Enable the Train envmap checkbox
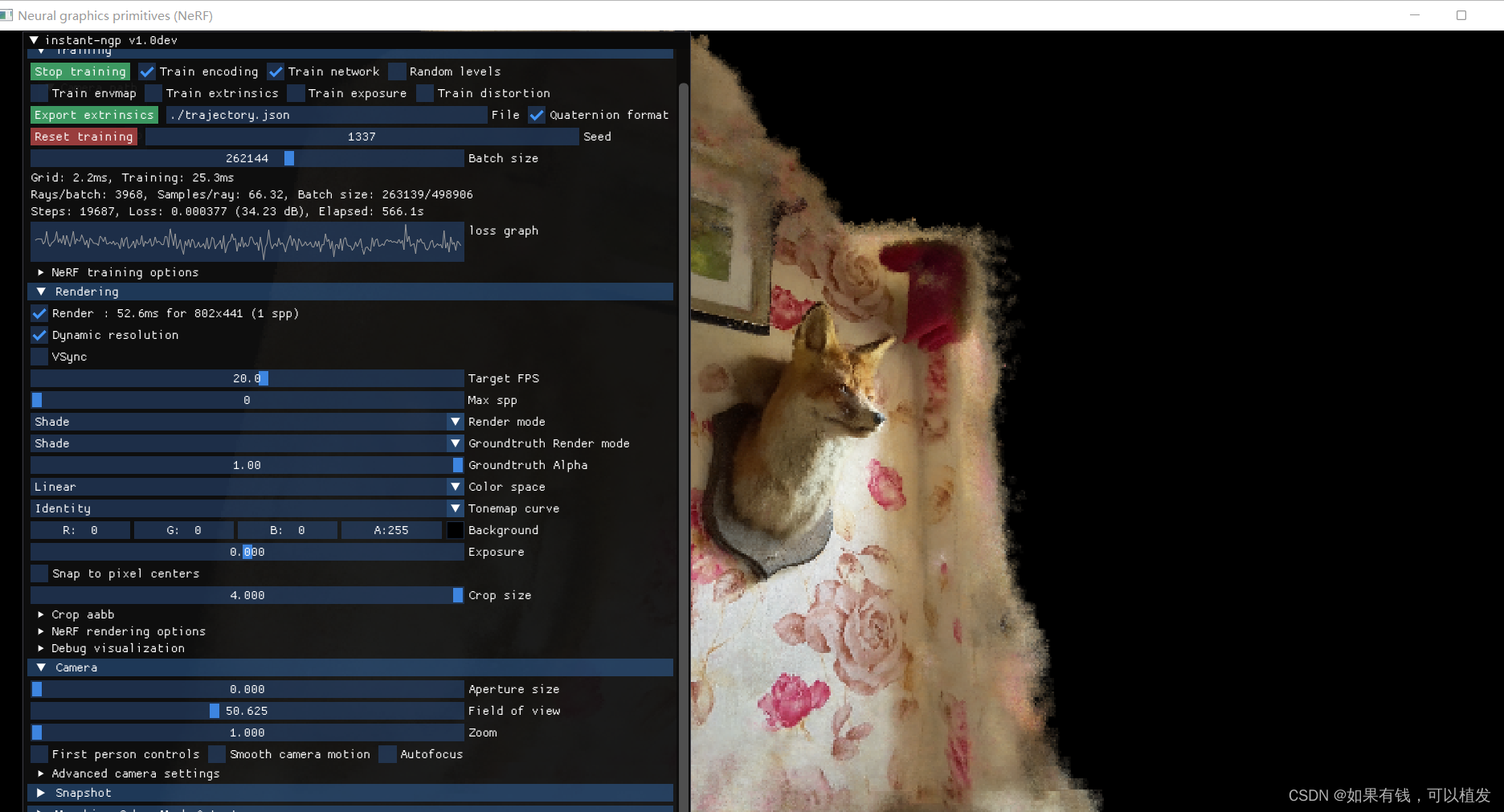Viewport: 1504px width, 812px height. coord(39,93)
